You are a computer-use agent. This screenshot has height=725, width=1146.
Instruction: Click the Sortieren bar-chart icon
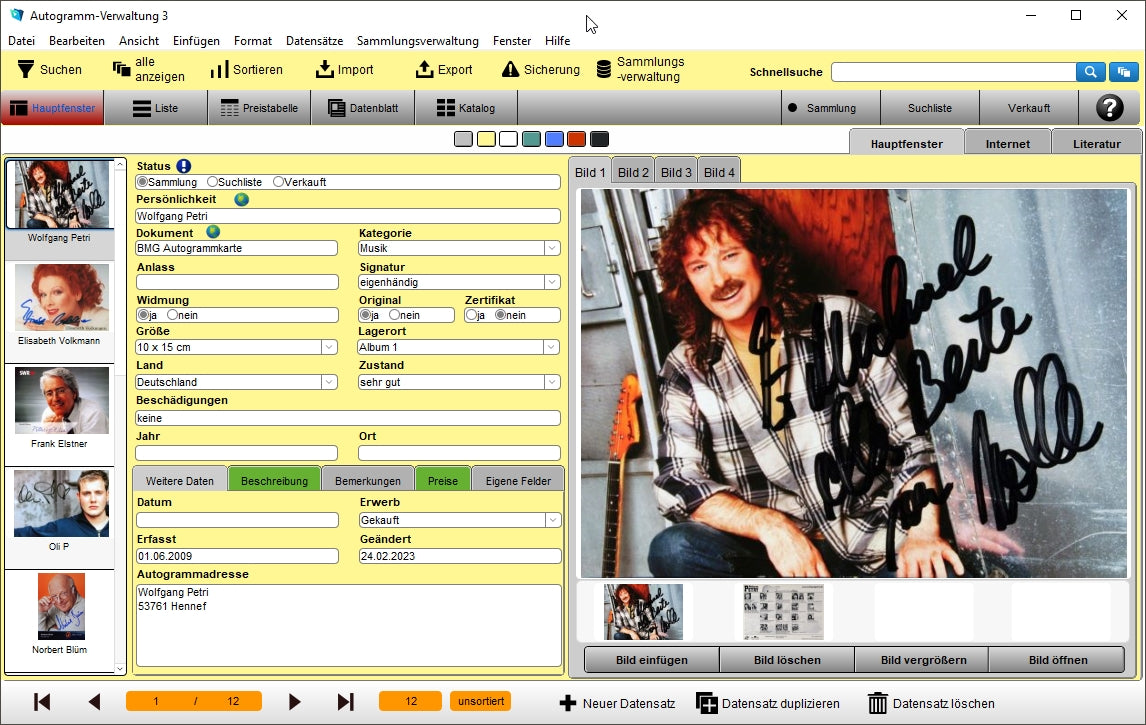pyautogui.click(x=219, y=69)
